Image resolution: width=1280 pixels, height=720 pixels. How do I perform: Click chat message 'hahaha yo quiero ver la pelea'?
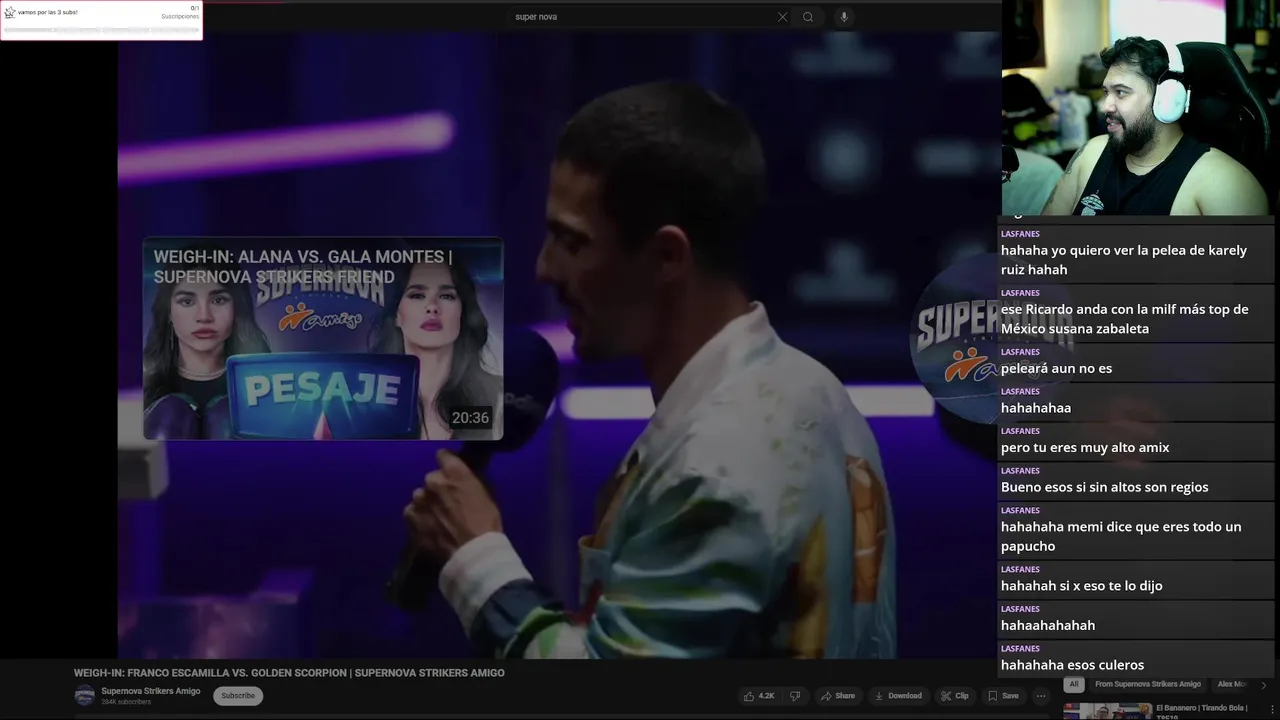click(1136, 254)
